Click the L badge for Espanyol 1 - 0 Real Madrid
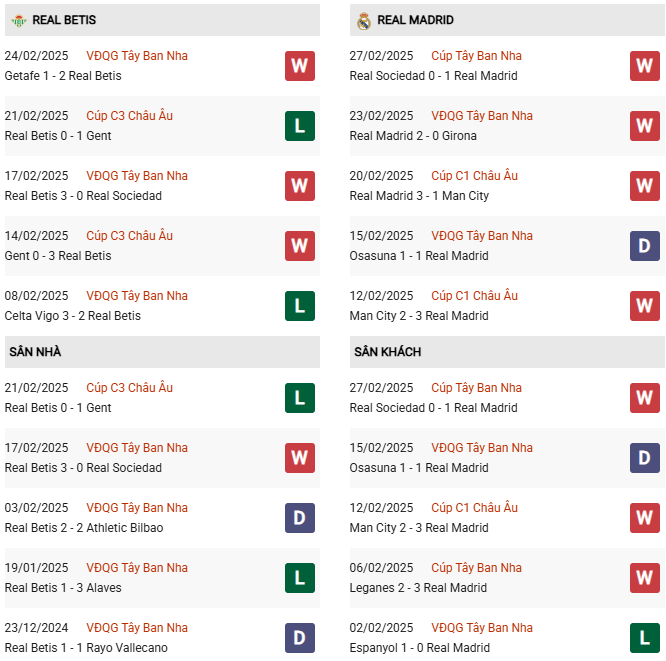 click(x=645, y=638)
